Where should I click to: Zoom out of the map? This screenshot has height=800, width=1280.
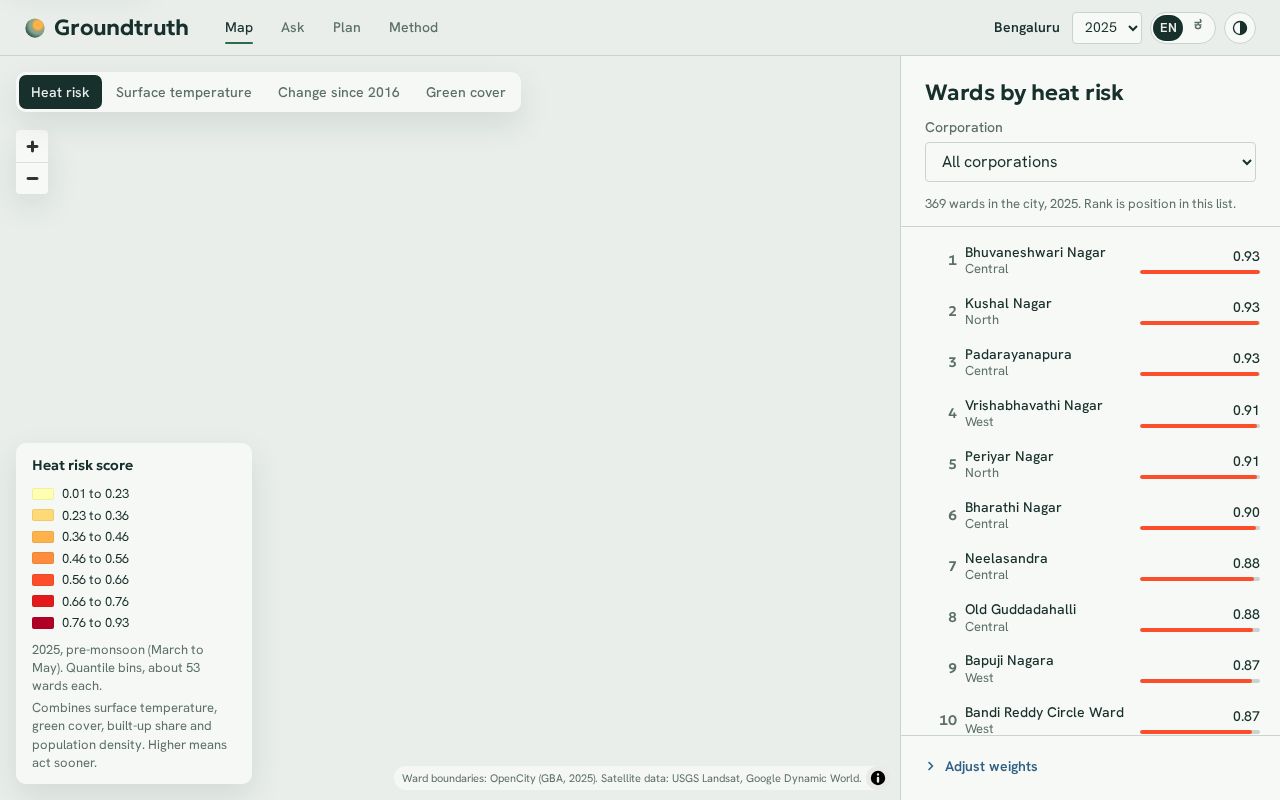click(32, 178)
